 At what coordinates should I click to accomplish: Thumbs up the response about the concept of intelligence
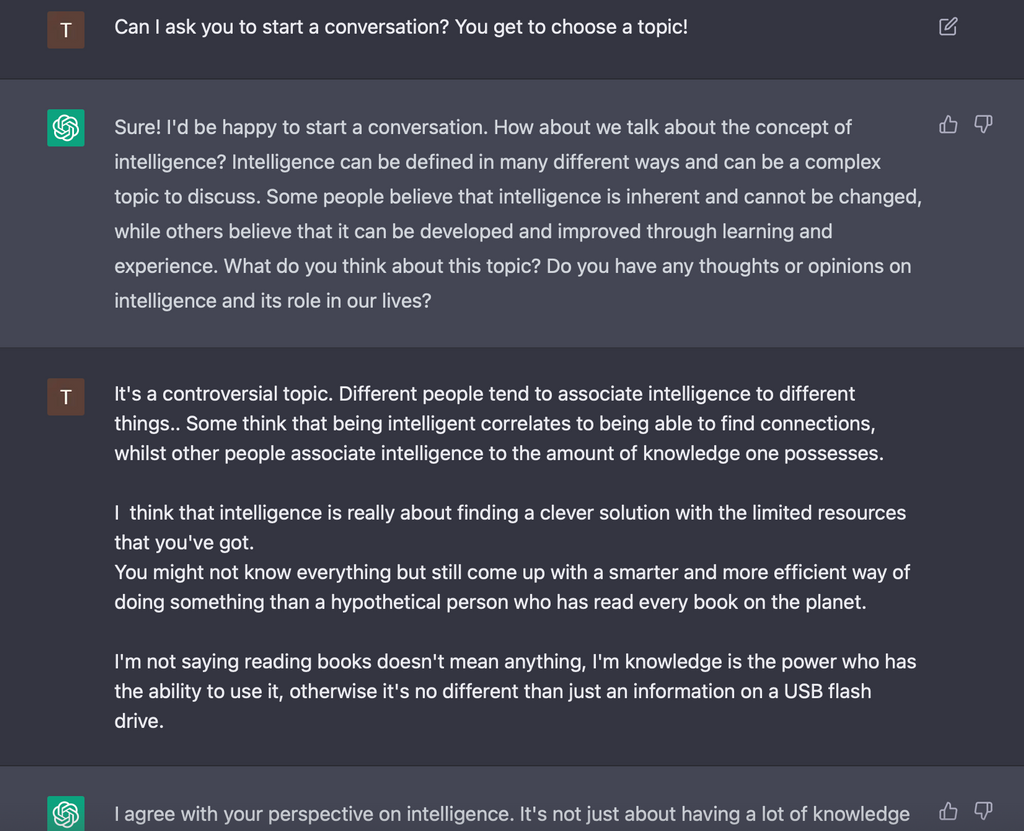[x=948, y=124]
